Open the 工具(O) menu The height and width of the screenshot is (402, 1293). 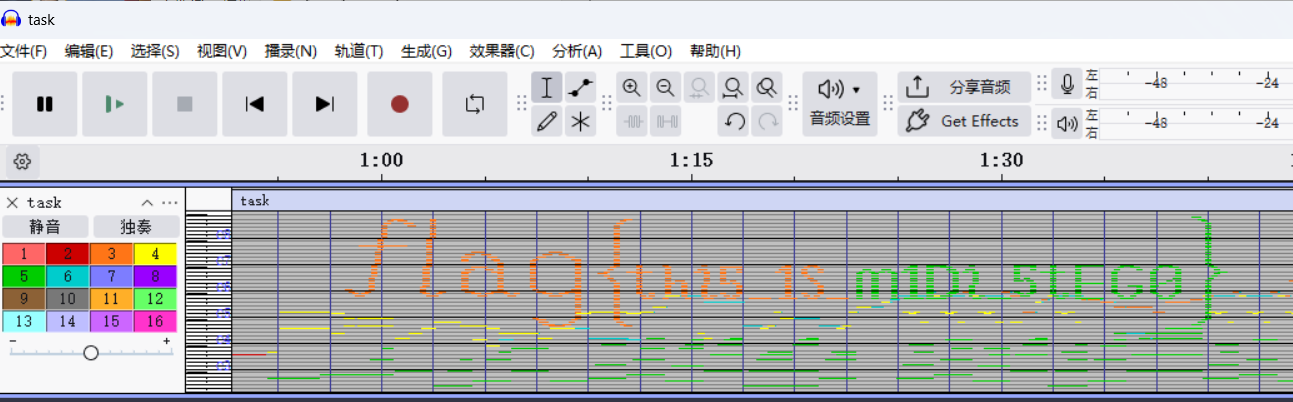(x=645, y=51)
